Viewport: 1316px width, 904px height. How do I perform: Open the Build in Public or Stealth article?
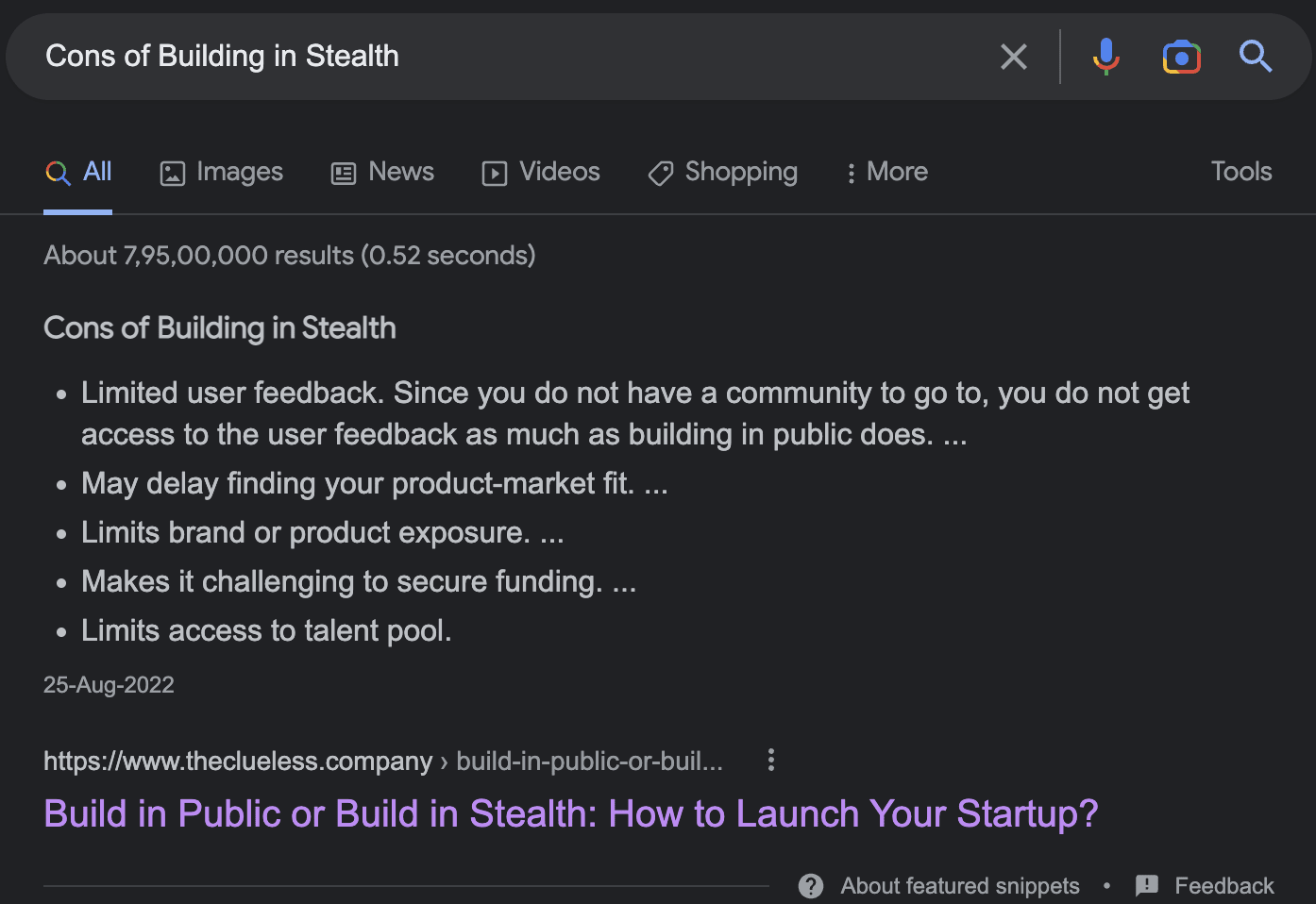(570, 813)
